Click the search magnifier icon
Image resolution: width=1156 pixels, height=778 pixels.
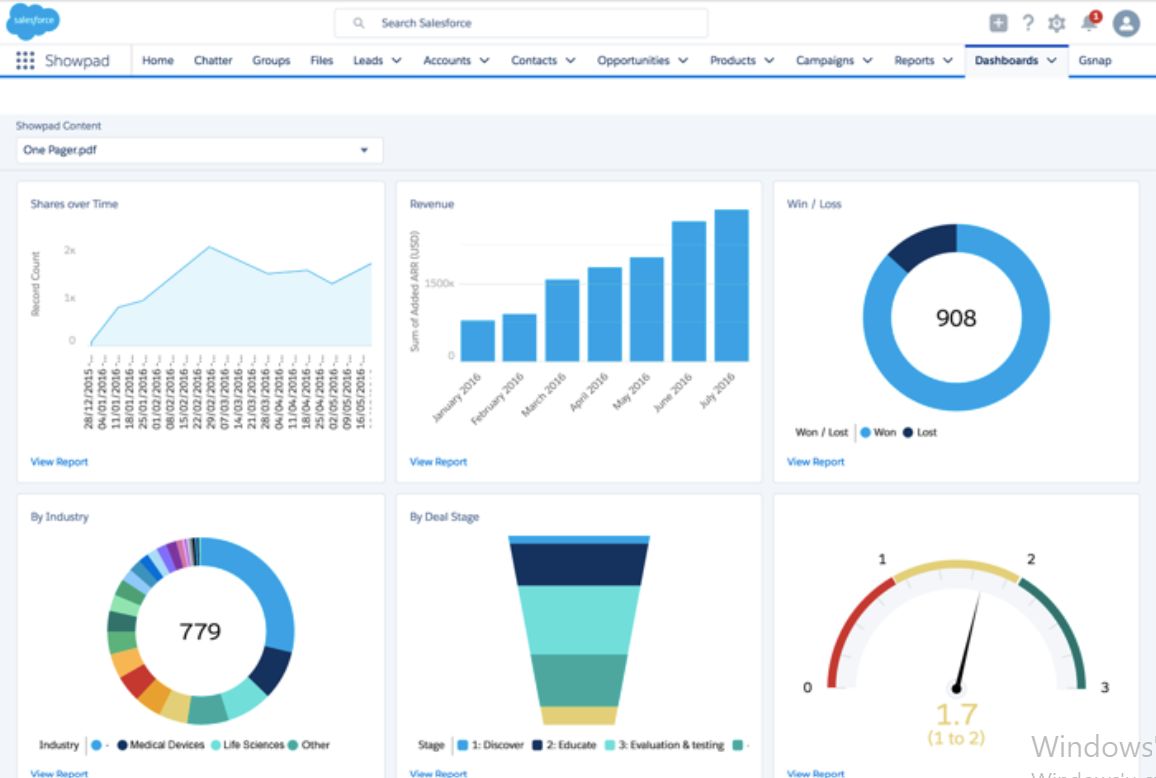tap(357, 23)
